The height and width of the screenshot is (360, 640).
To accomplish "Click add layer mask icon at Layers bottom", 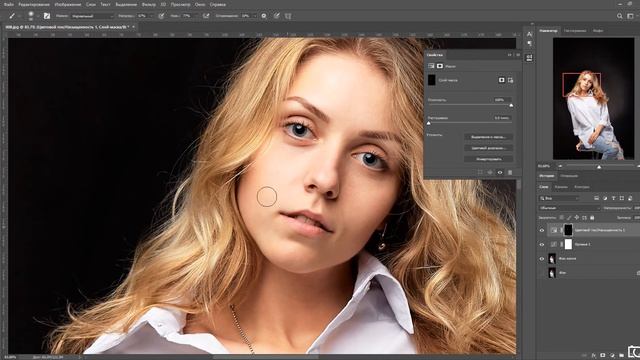I will tap(603, 356).
